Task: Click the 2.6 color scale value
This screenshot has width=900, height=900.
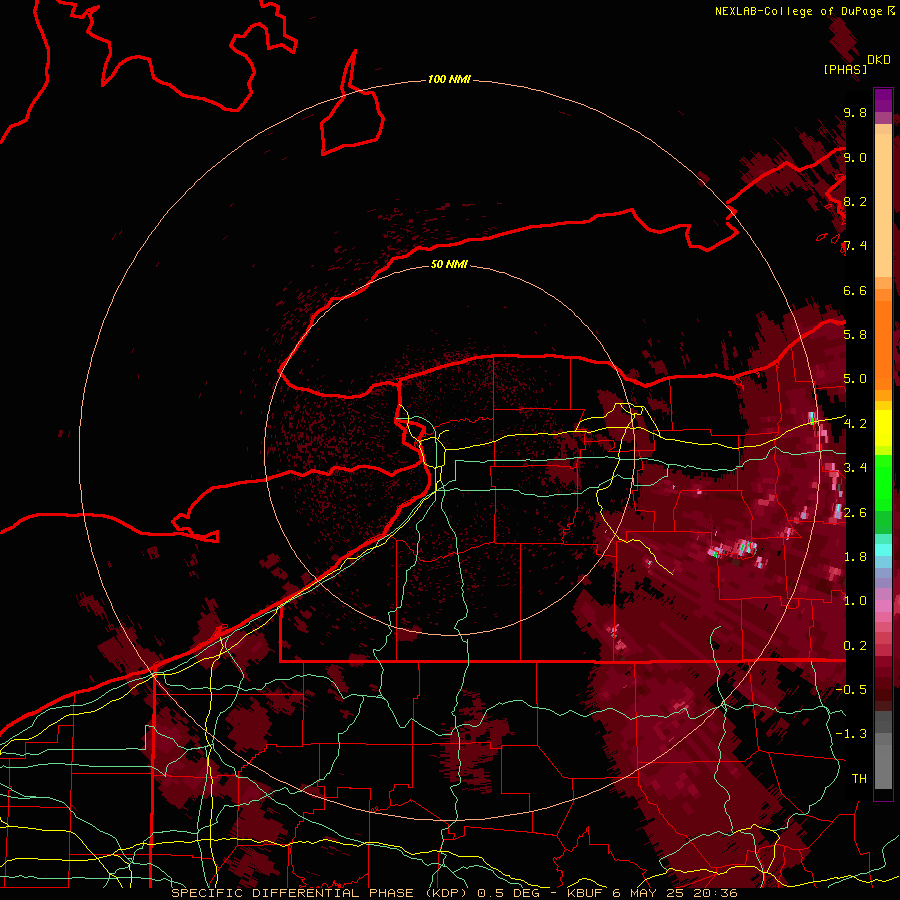Action: pos(855,512)
